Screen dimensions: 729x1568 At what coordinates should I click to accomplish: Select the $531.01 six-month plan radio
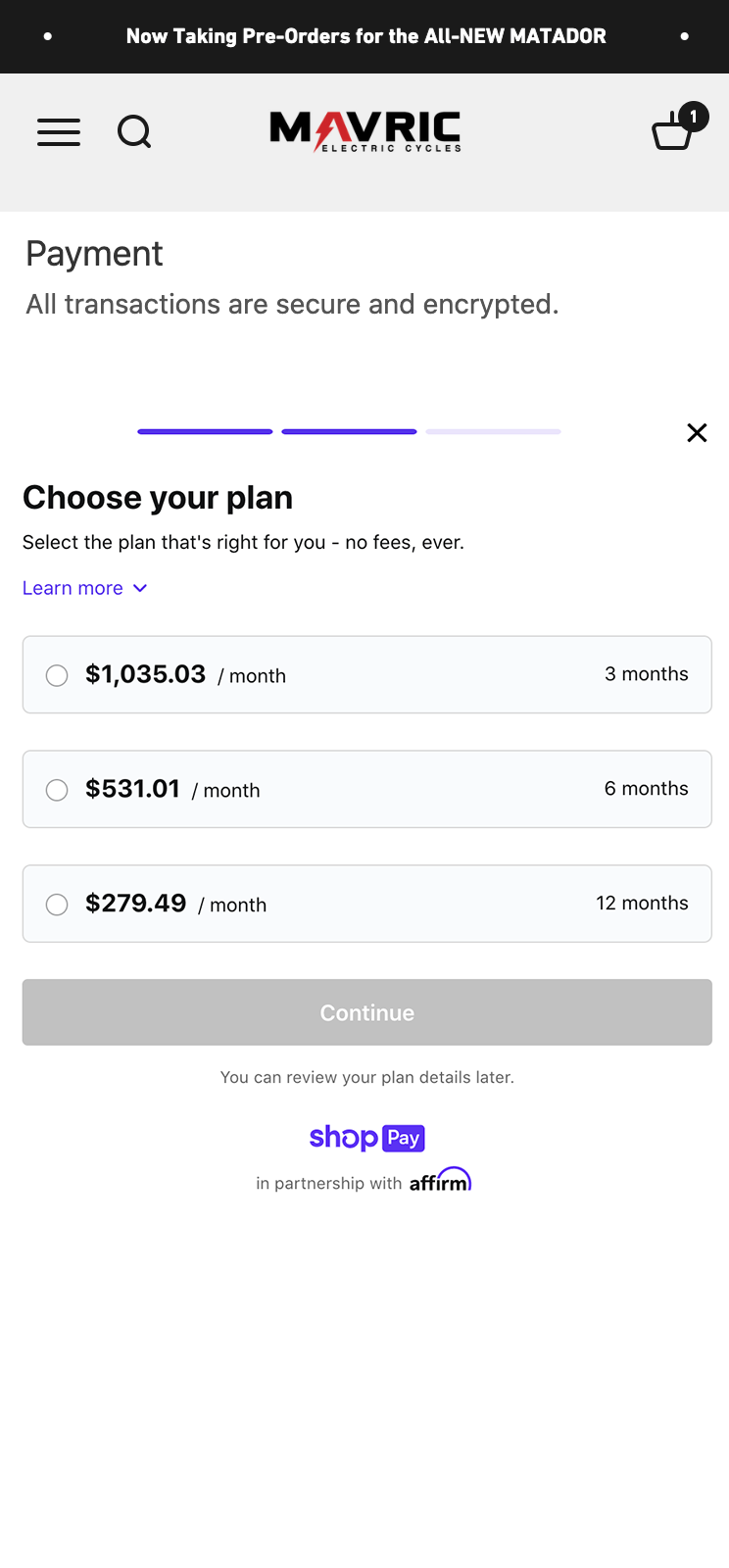(57, 790)
